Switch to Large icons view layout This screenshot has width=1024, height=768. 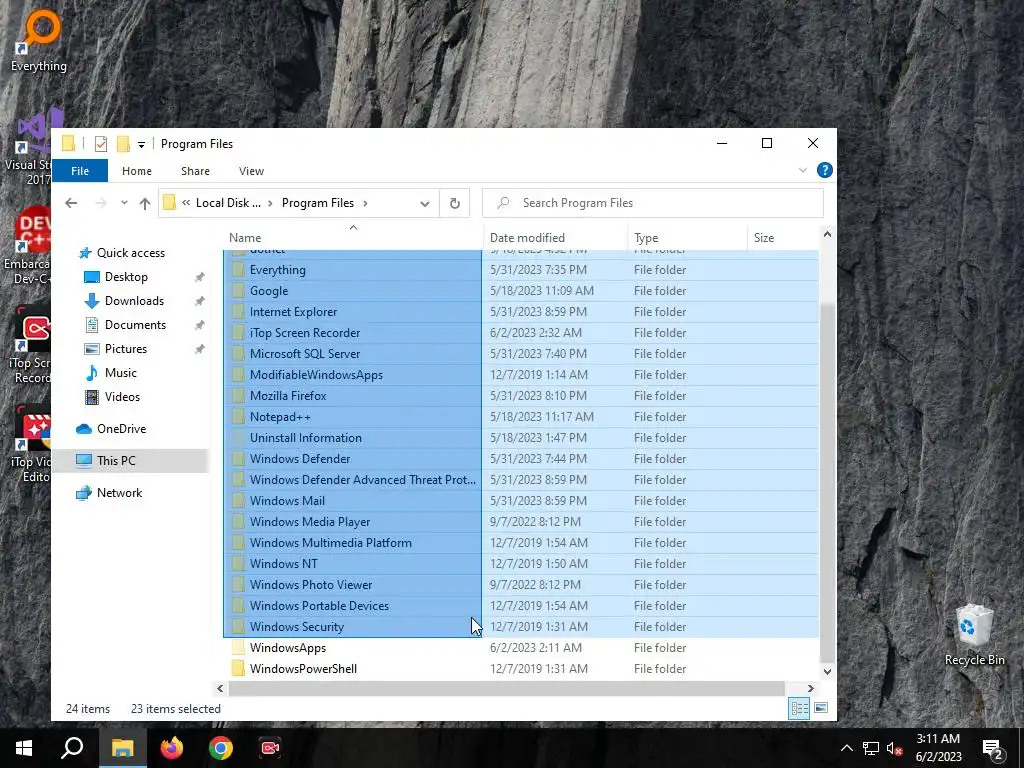click(x=821, y=709)
